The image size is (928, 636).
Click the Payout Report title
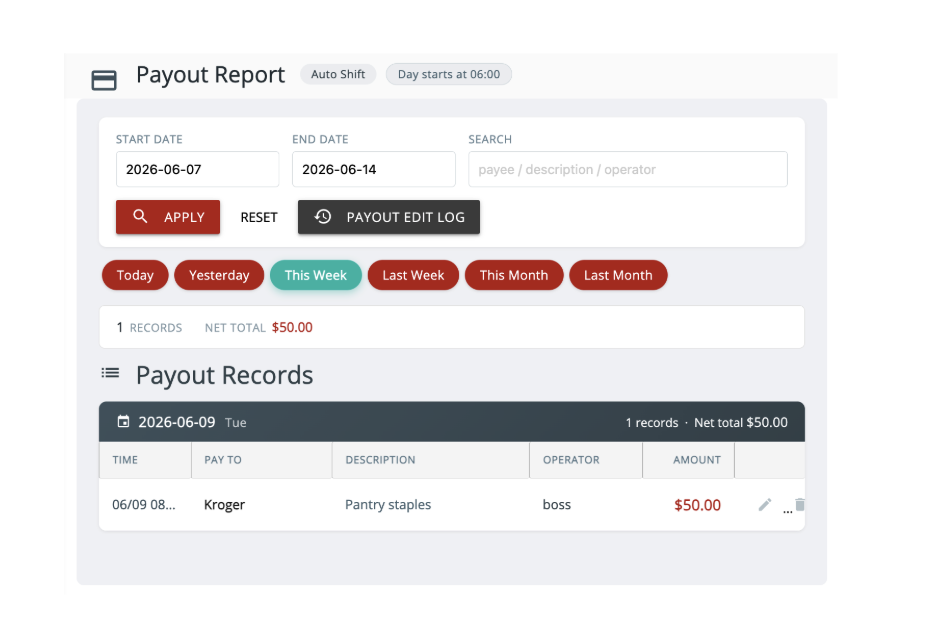210,75
